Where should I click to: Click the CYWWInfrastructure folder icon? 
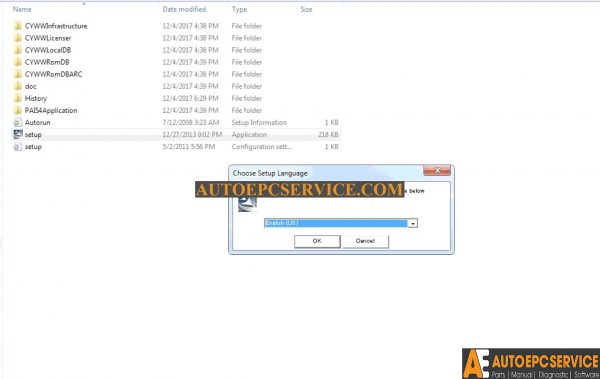coord(18,26)
